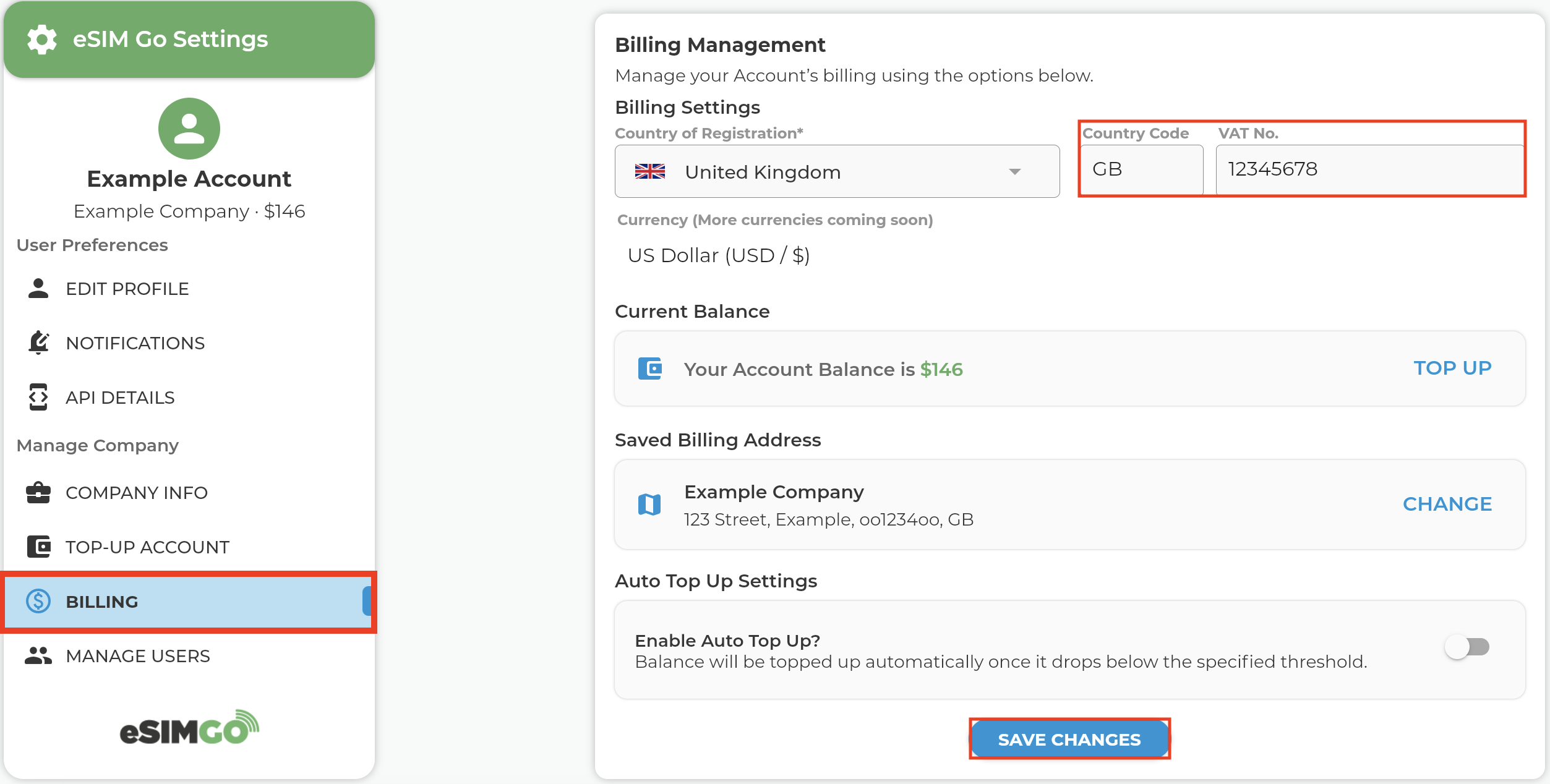The width and height of the screenshot is (1550, 784).
Task: Click the map icon beside billing address
Action: pos(649,505)
